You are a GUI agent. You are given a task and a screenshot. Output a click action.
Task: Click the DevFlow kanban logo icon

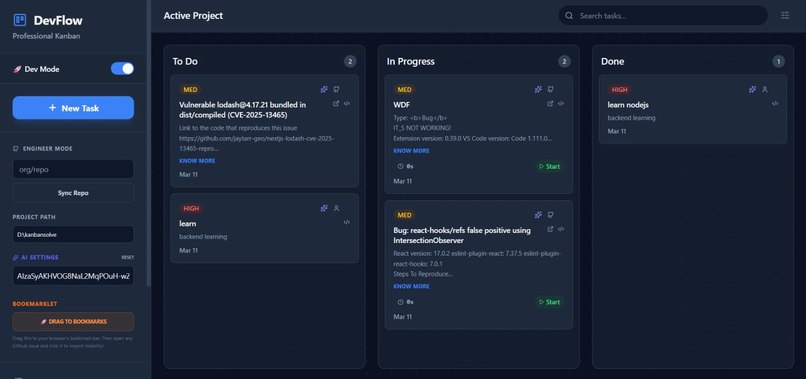pyautogui.click(x=20, y=20)
